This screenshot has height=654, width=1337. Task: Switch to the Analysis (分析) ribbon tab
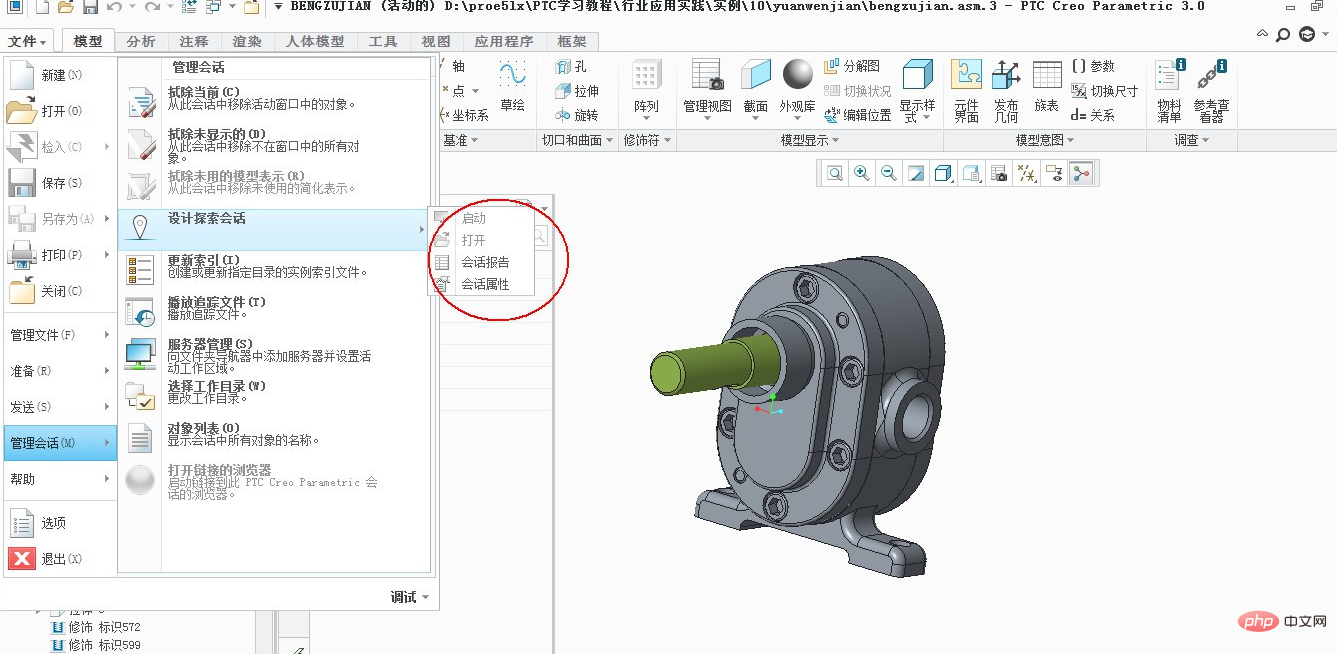[141, 41]
